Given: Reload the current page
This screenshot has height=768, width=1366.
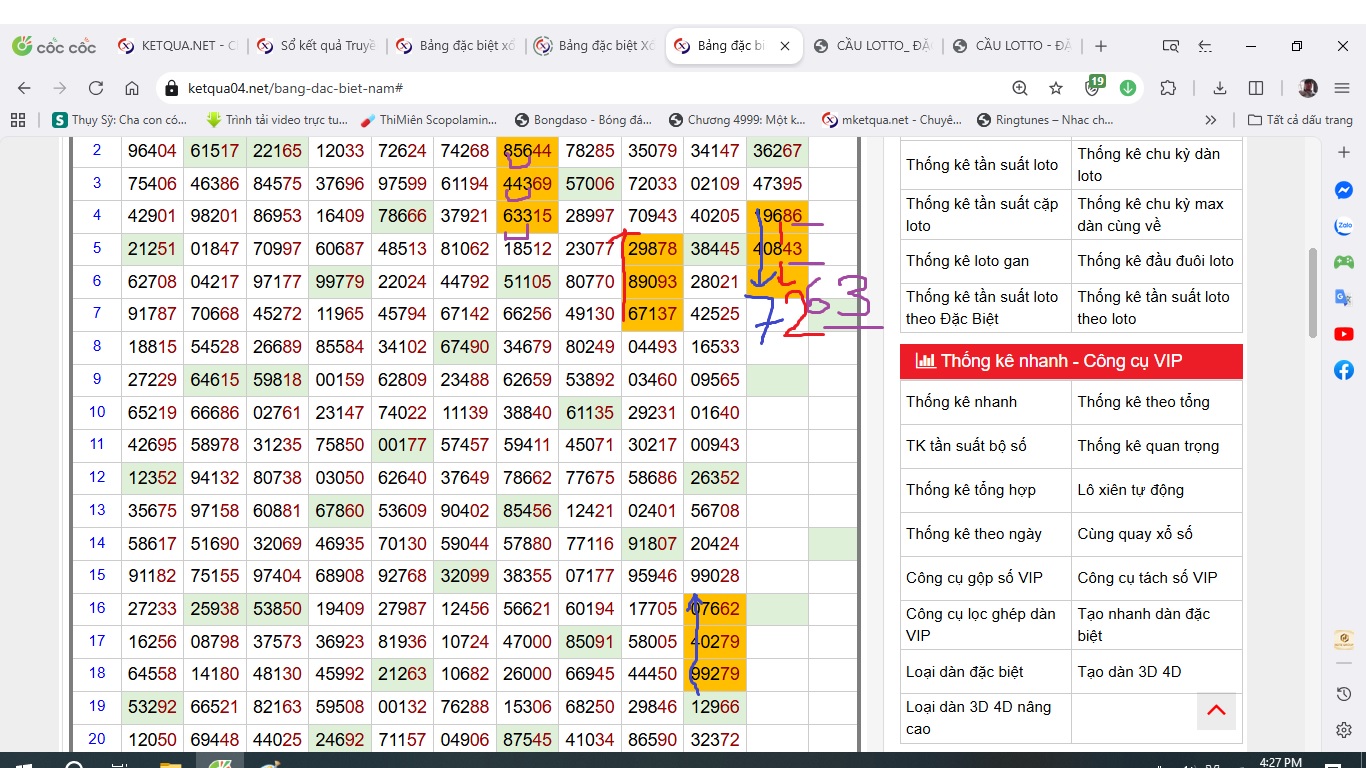Looking at the screenshot, I should pyautogui.click(x=96, y=88).
